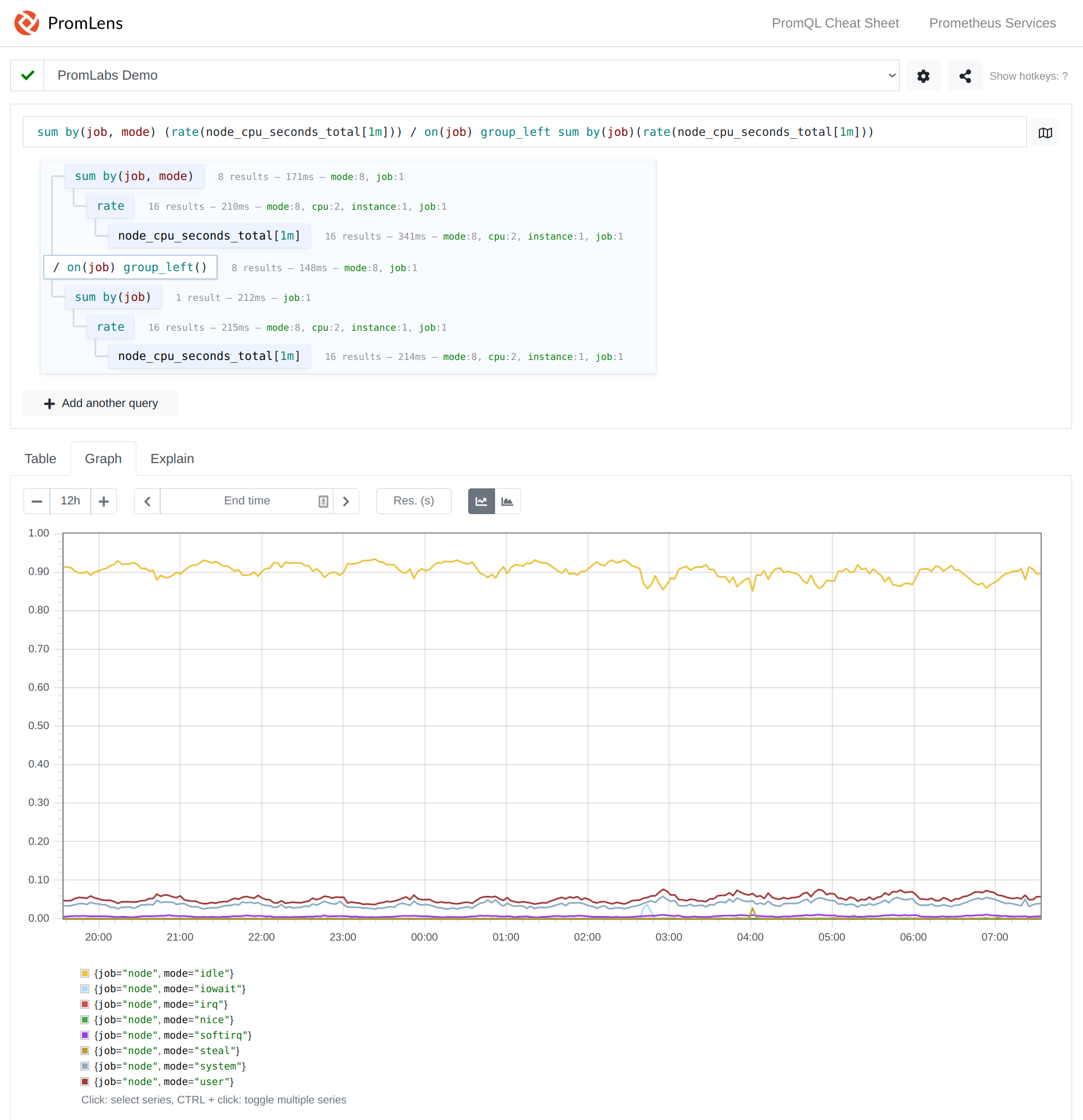Click the share query icon
1083x1120 pixels.
964,75
